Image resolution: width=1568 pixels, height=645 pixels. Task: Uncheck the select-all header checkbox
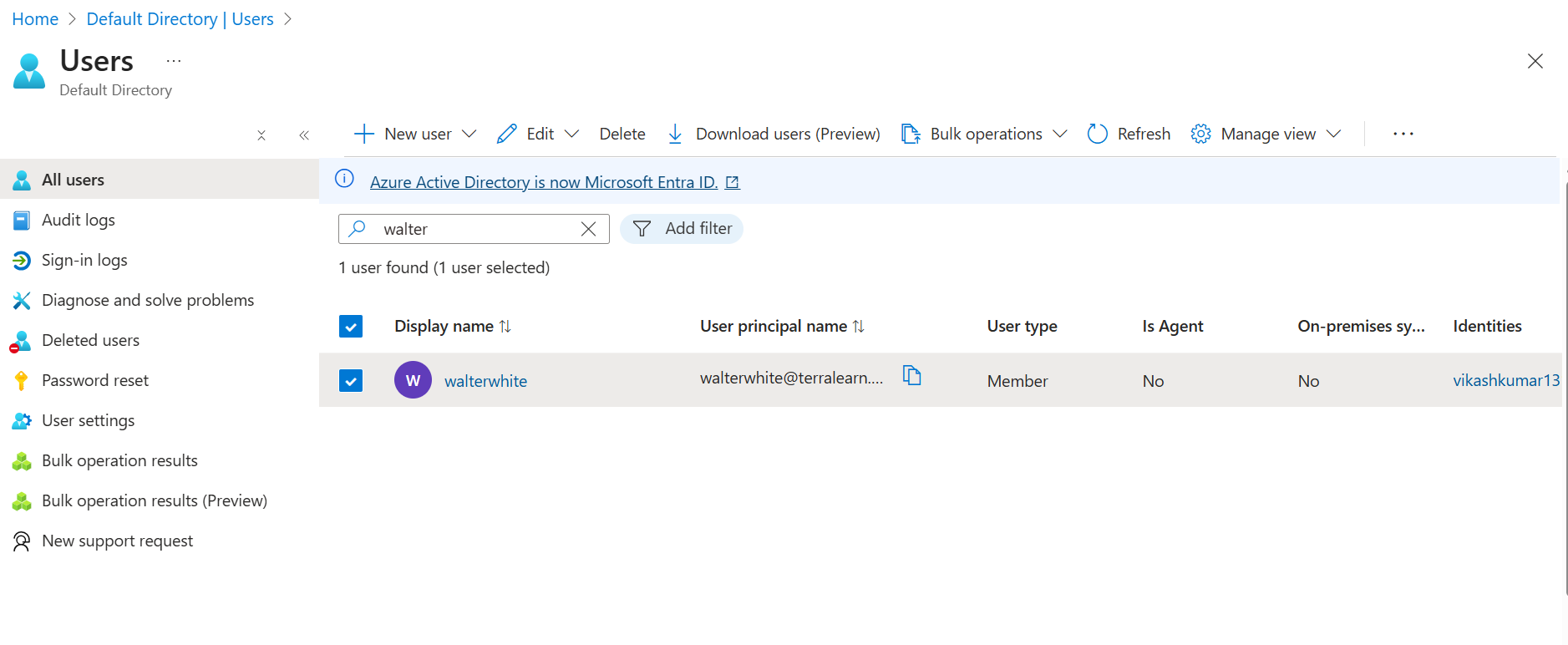351,327
